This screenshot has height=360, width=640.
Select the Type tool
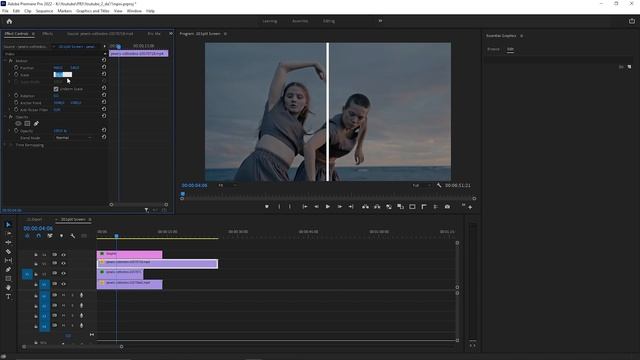(x=8, y=297)
